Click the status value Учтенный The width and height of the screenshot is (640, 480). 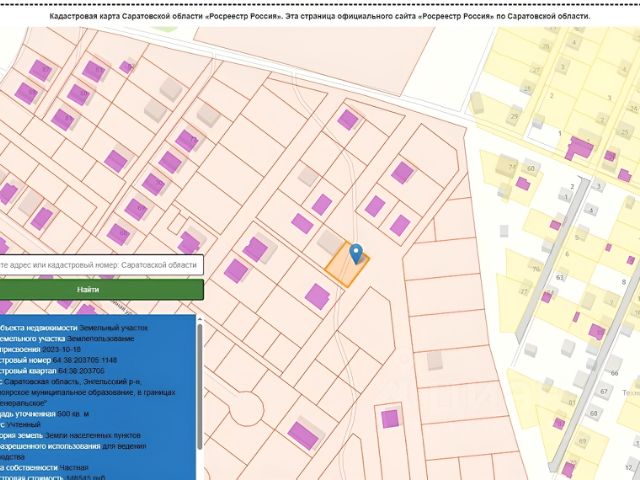(x=23, y=424)
